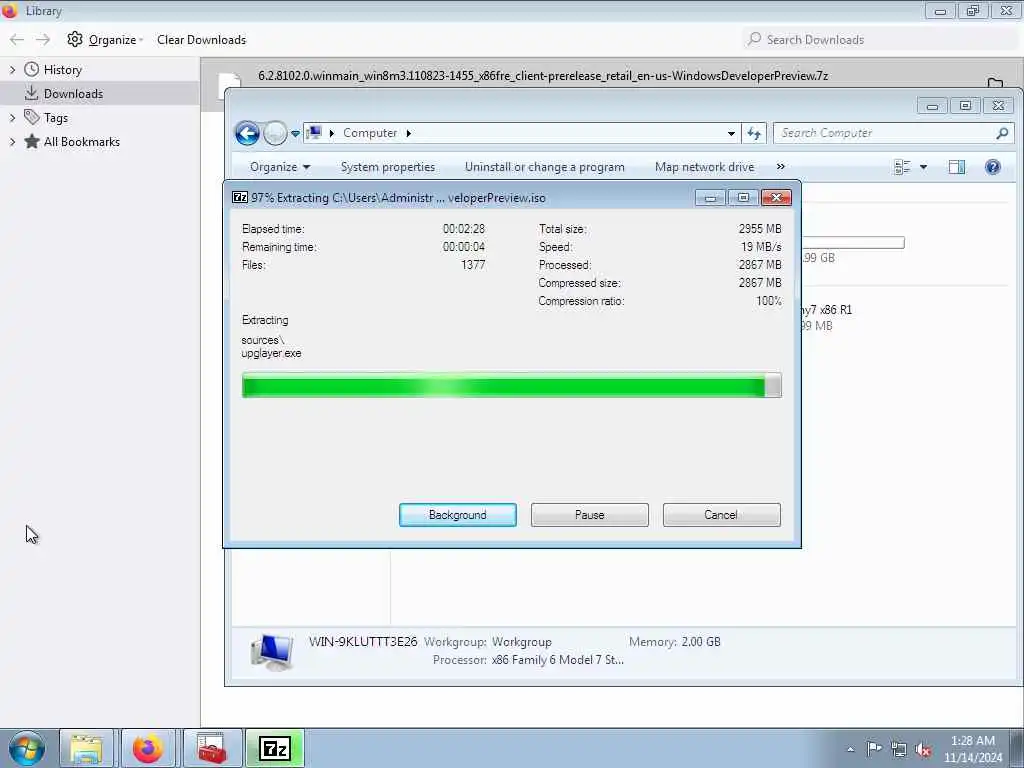Expand All Bookmarks tree node
This screenshot has width=1024, height=768.
[x=12, y=142]
